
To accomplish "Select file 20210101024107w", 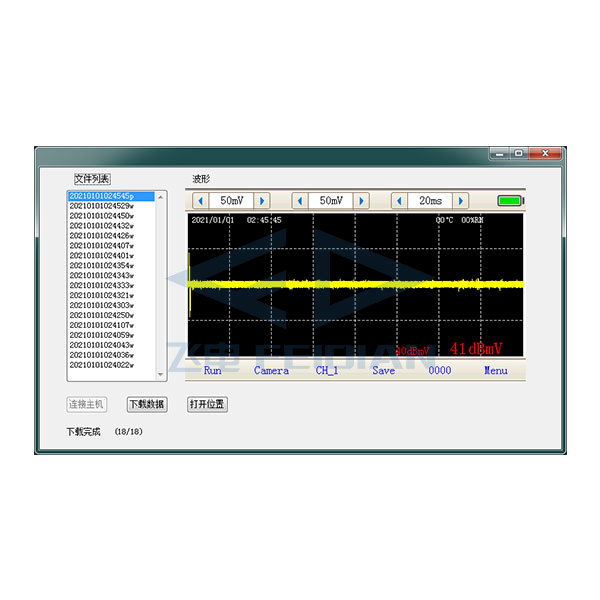I will (x=111, y=325).
